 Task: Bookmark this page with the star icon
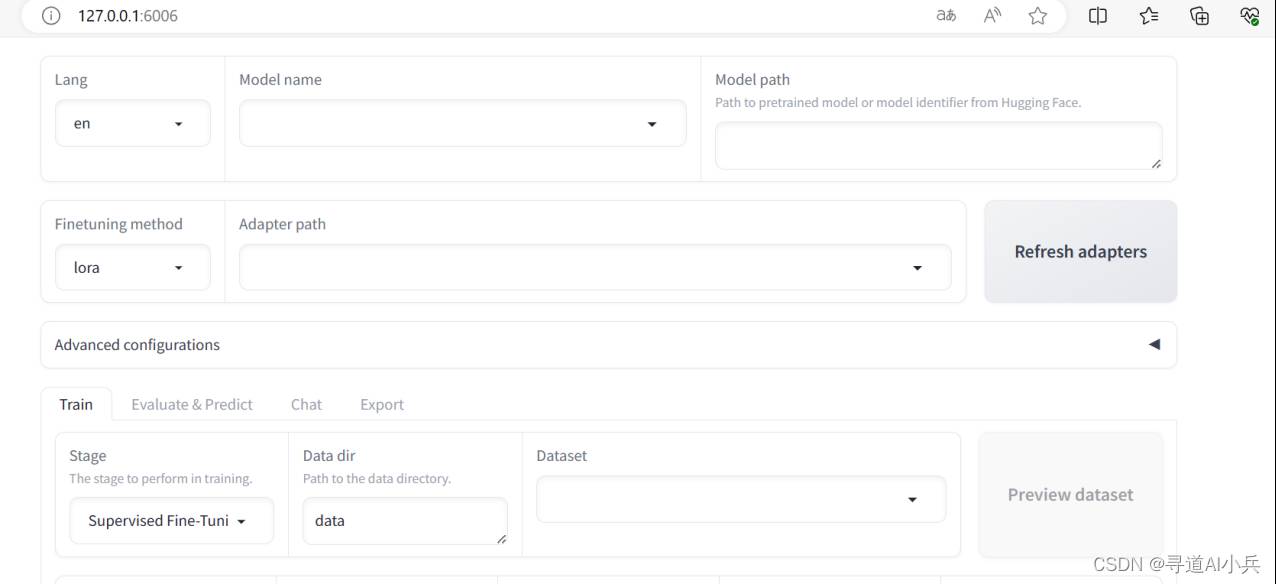coord(1038,15)
